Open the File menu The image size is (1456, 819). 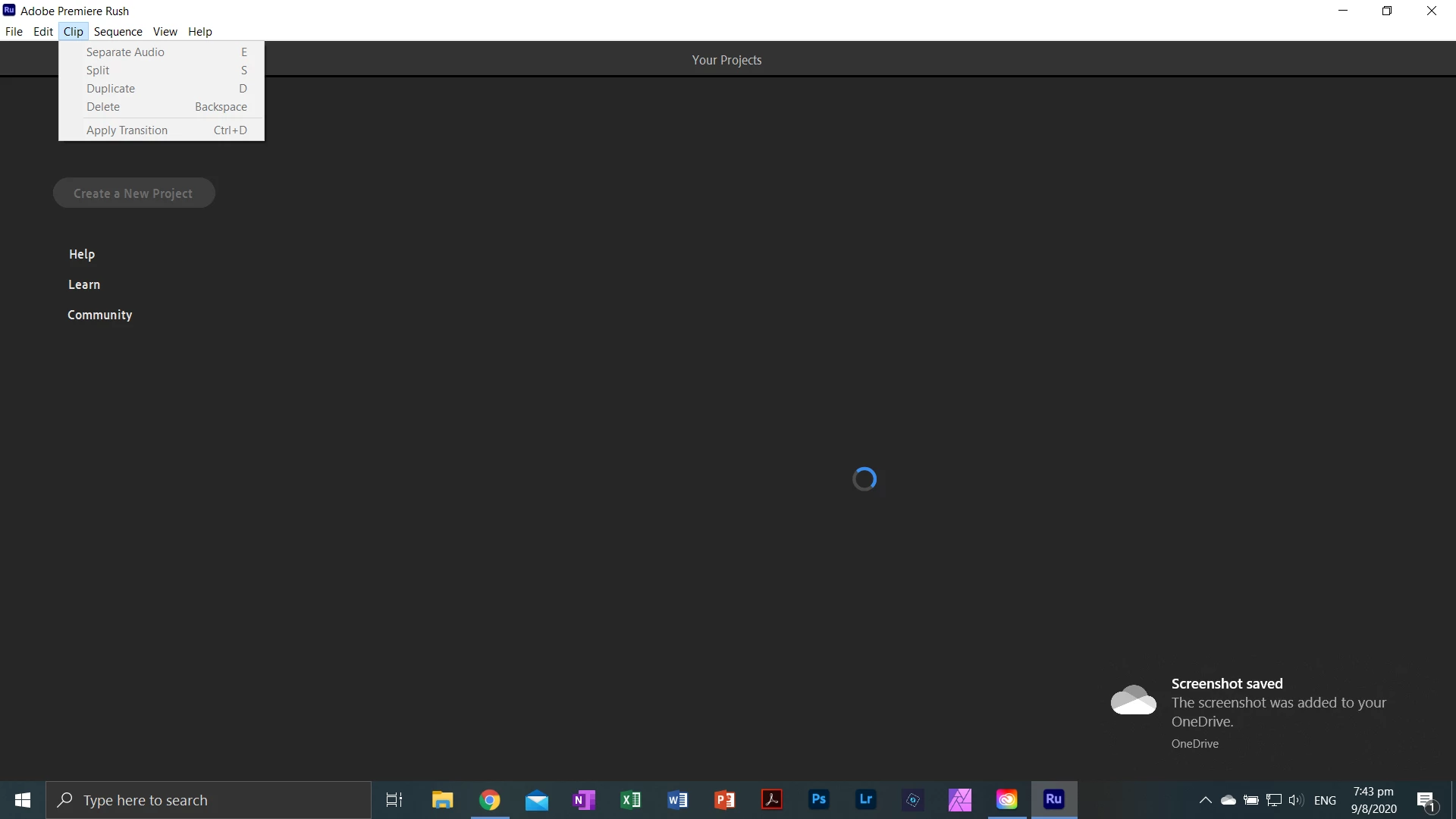pyautogui.click(x=14, y=31)
